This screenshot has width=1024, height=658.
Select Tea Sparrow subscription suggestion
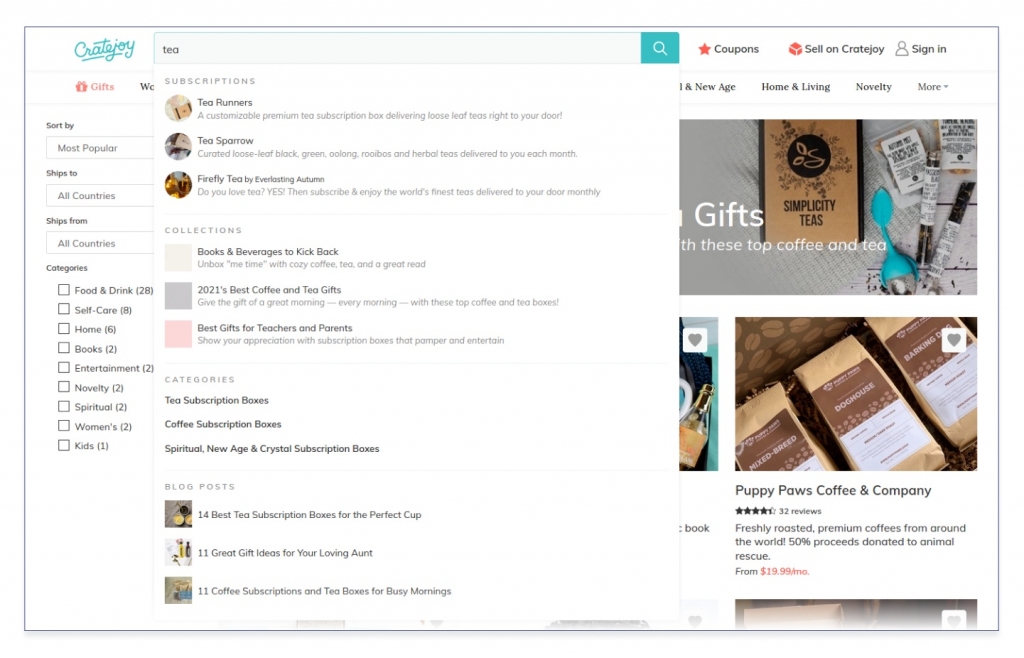coord(417,146)
